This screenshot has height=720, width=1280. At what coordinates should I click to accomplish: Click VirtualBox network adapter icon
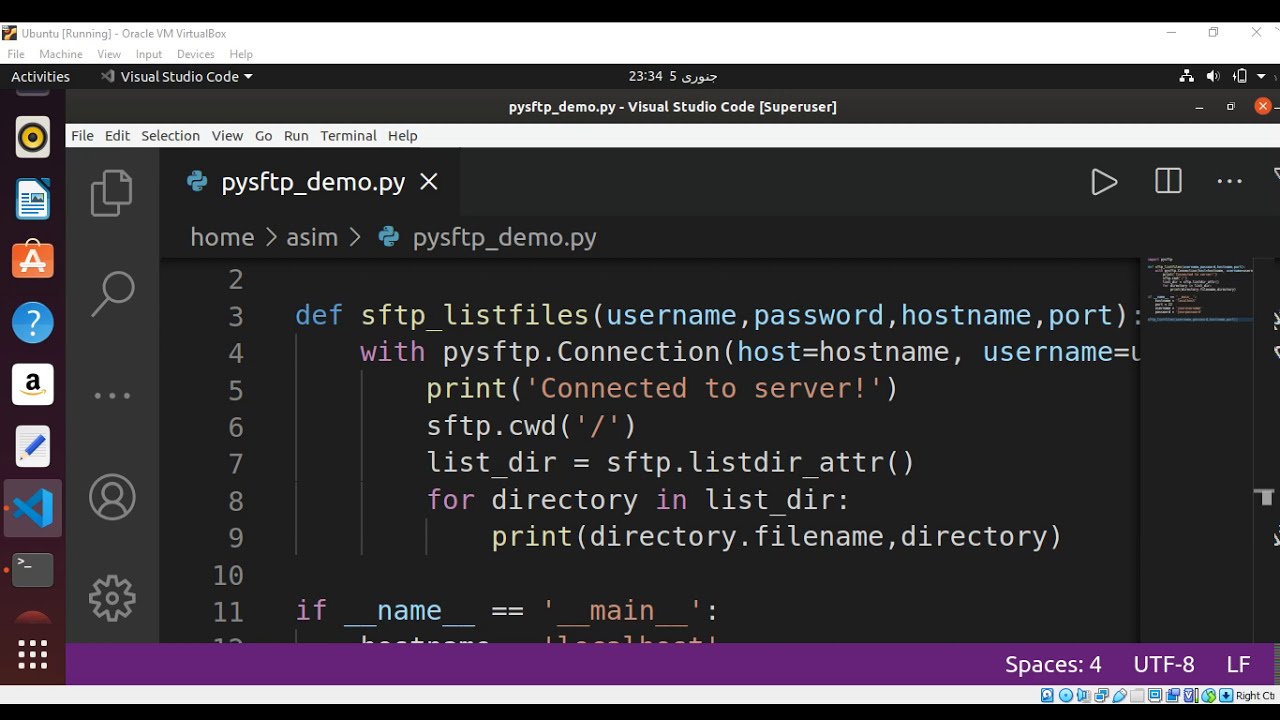click(x=1101, y=696)
